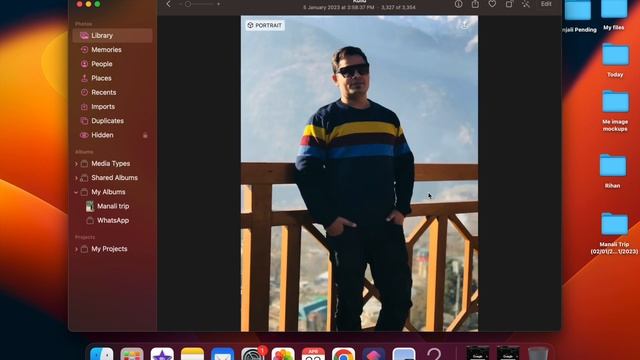Open Launchpad from the dock
640x360 pixels.
pos(131,354)
